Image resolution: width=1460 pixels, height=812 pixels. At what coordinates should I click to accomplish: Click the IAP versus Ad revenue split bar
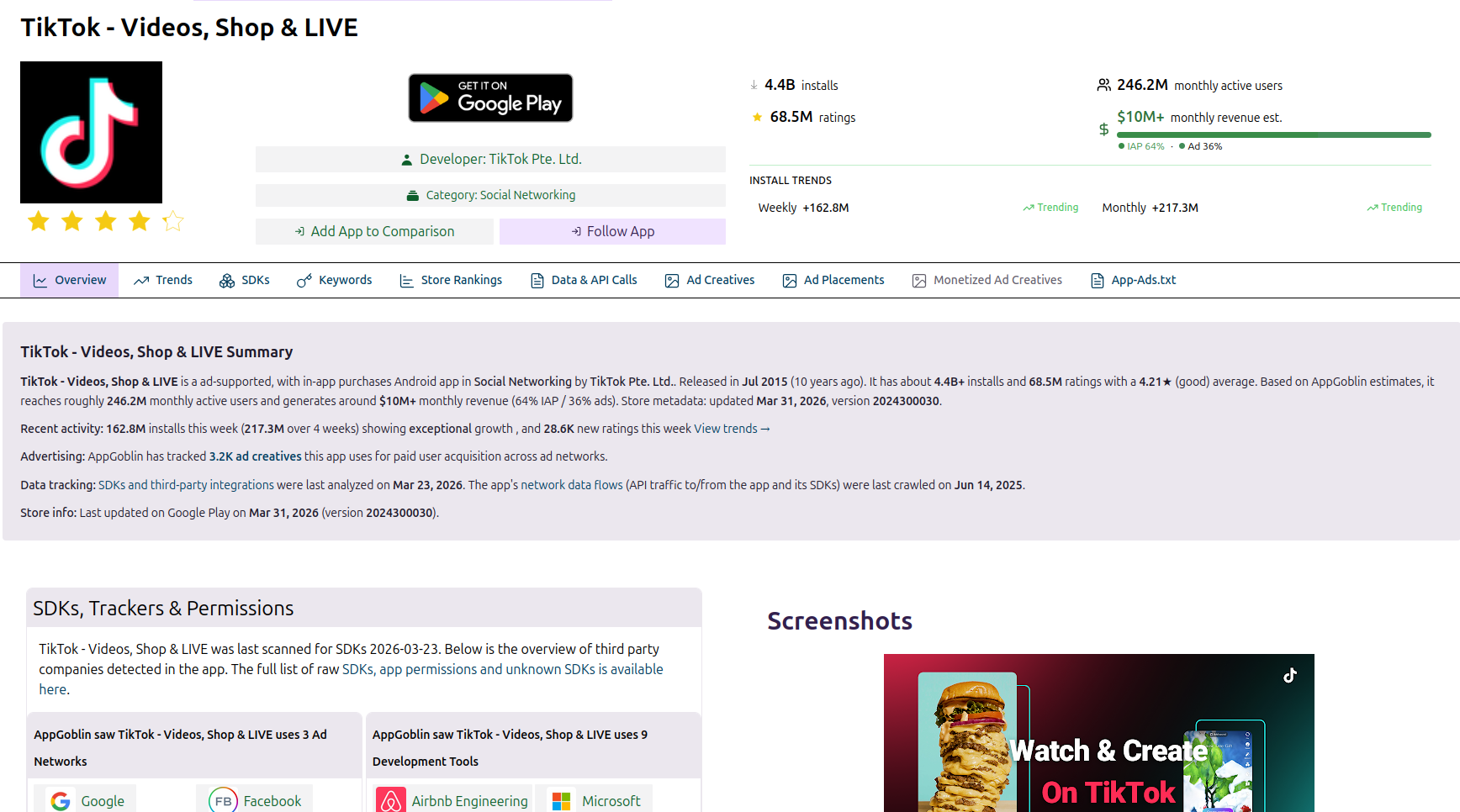click(1272, 134)
